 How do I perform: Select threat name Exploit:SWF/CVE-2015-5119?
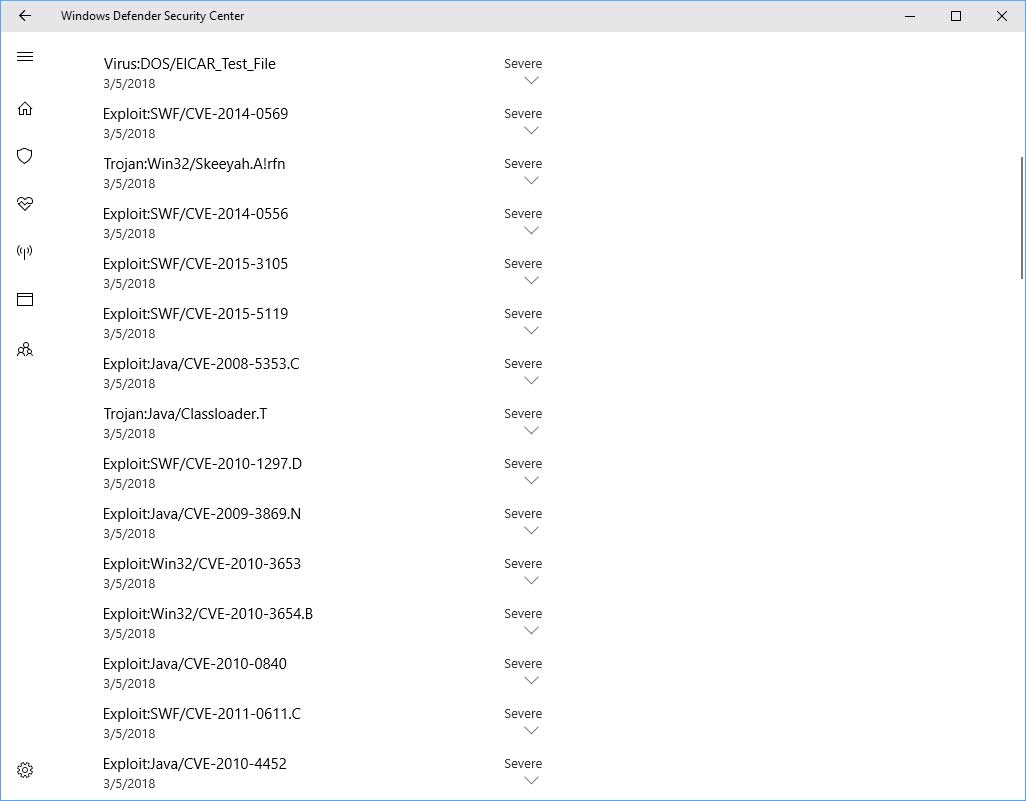pyautogui.click(x=195, y=314)
